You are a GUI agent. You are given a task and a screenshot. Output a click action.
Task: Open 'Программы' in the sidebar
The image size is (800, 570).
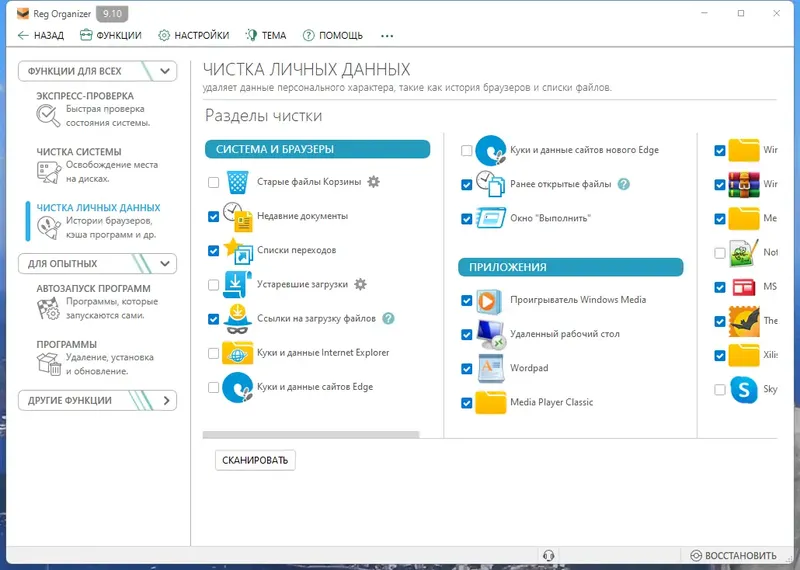[95, 358]
